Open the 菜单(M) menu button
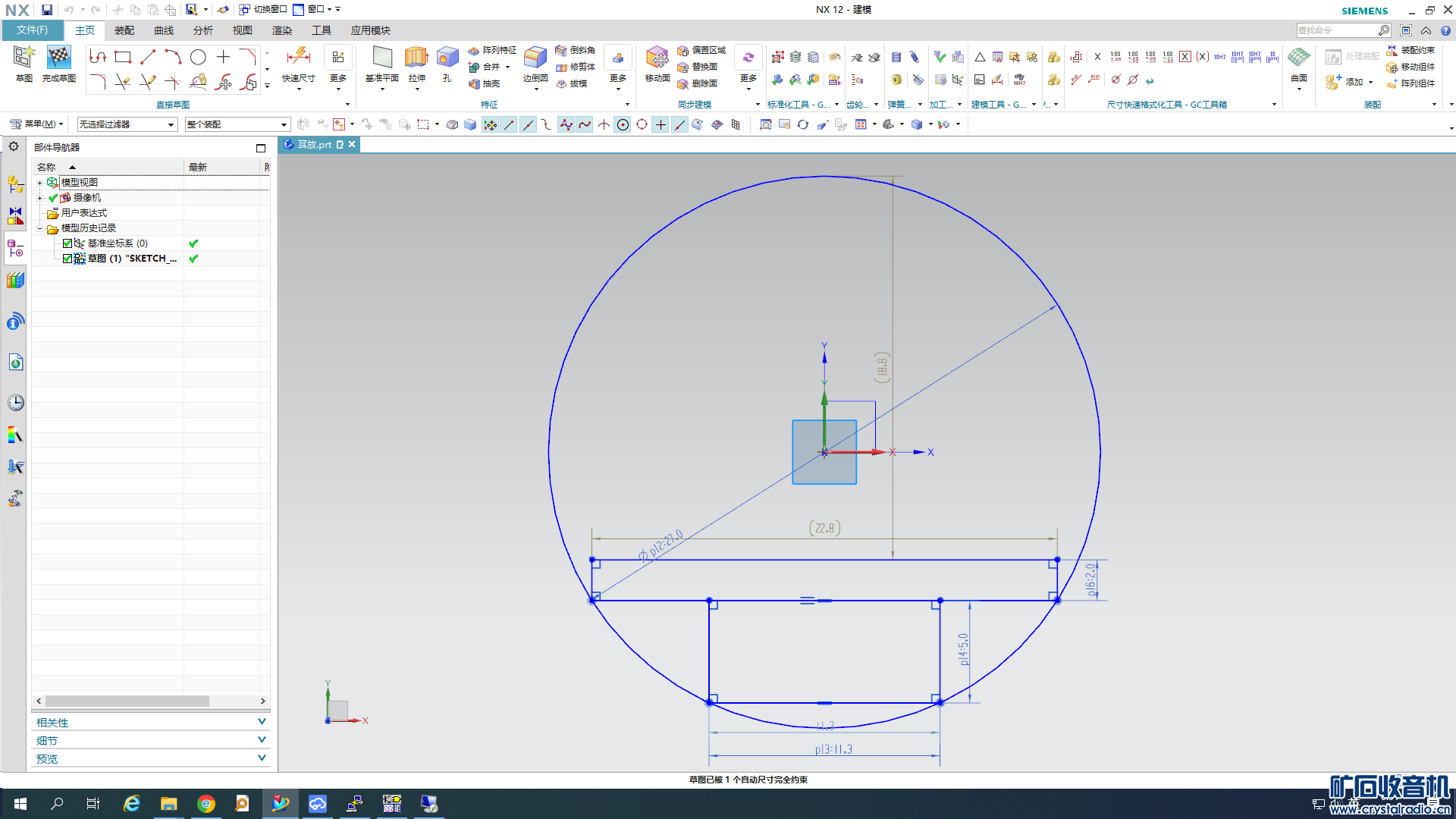 pyautogui.click(x=36, y=124)
